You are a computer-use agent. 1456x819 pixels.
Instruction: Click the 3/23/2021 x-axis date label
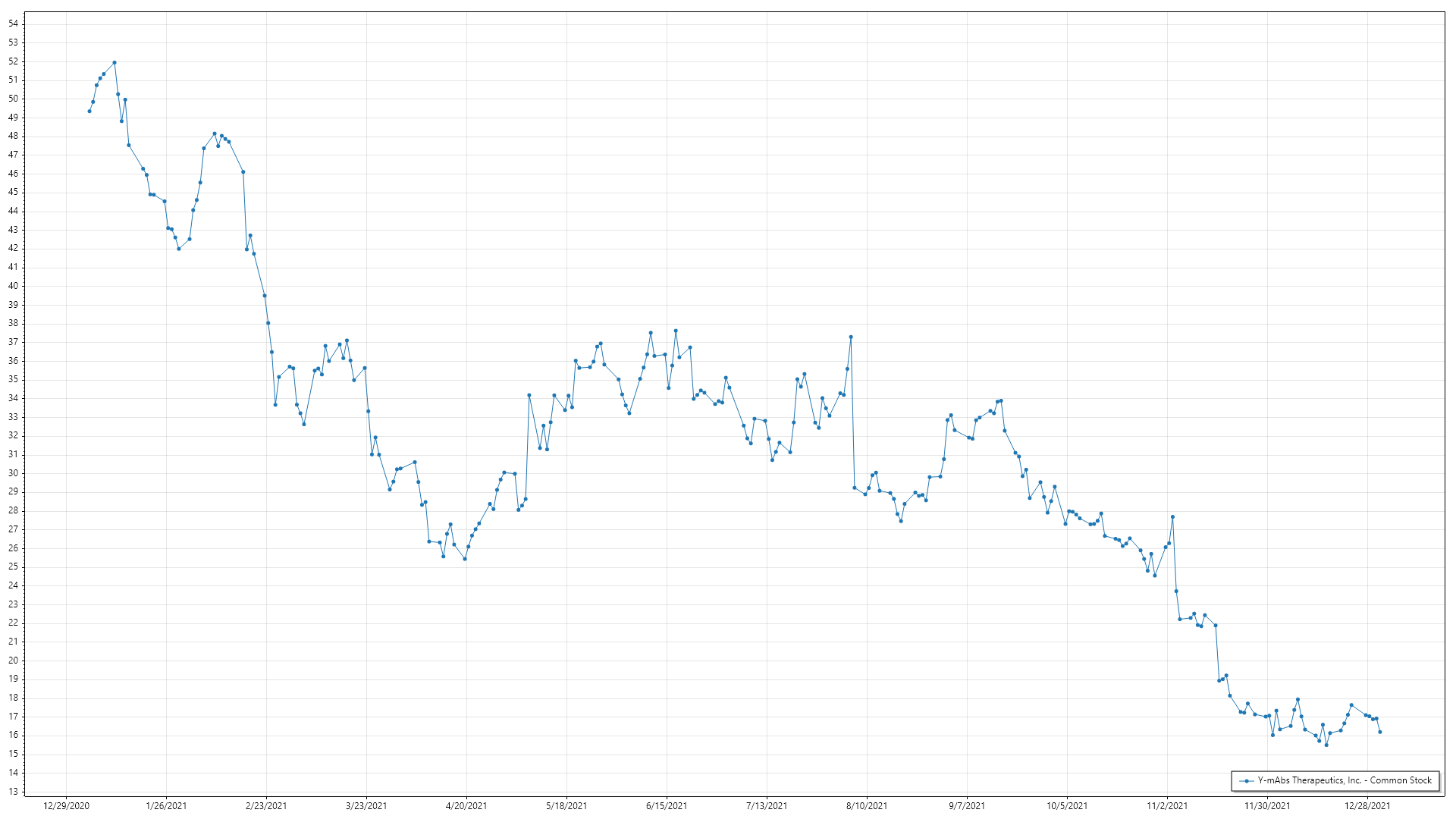click(366, 806)
